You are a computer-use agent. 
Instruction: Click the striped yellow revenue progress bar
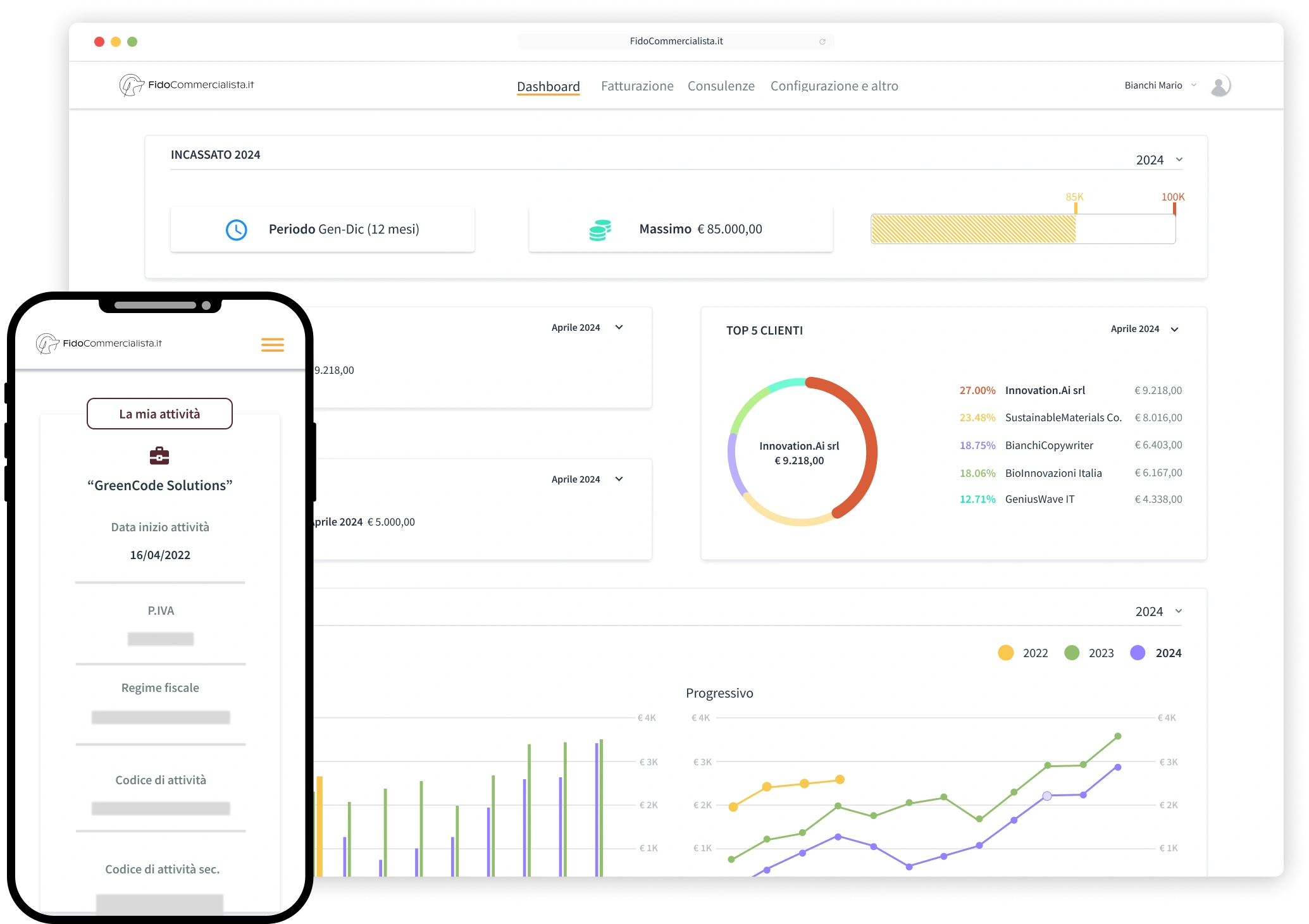973,229
